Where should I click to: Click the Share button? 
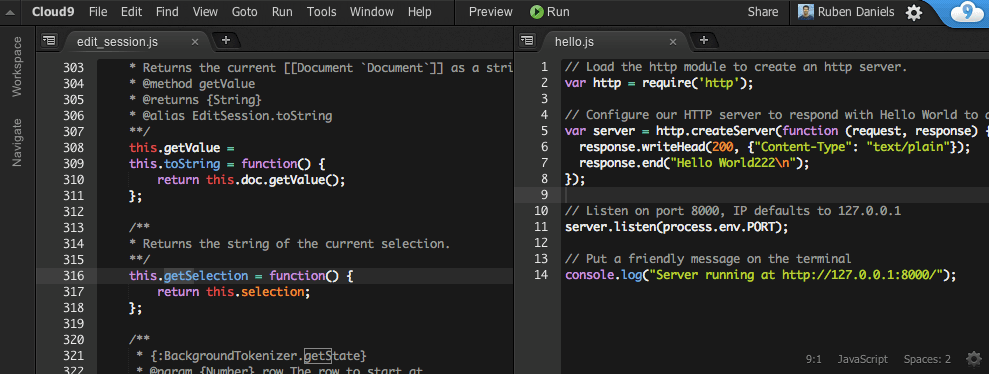point(763,12)
